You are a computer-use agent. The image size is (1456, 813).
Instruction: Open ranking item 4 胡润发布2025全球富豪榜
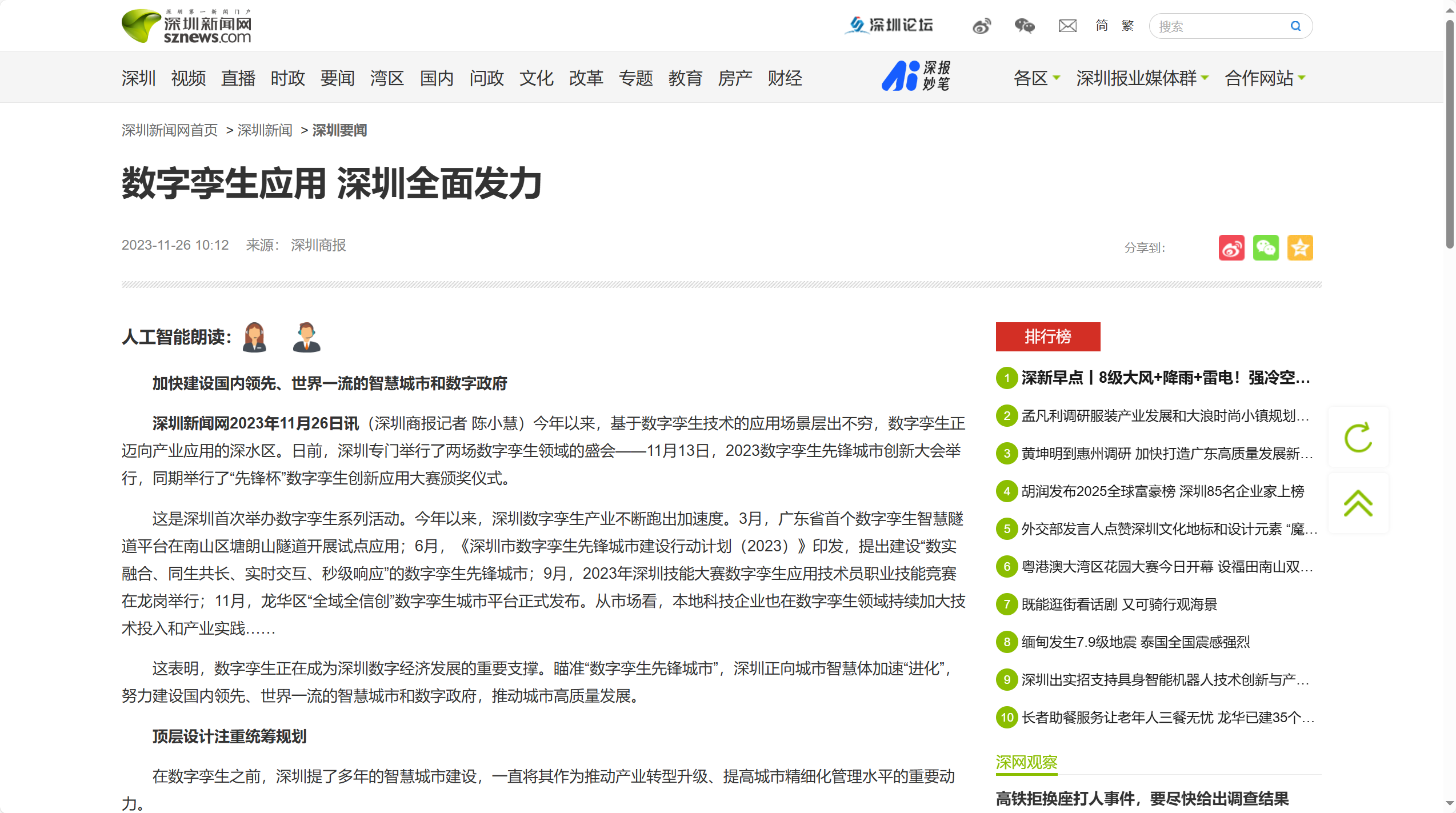1163,491
